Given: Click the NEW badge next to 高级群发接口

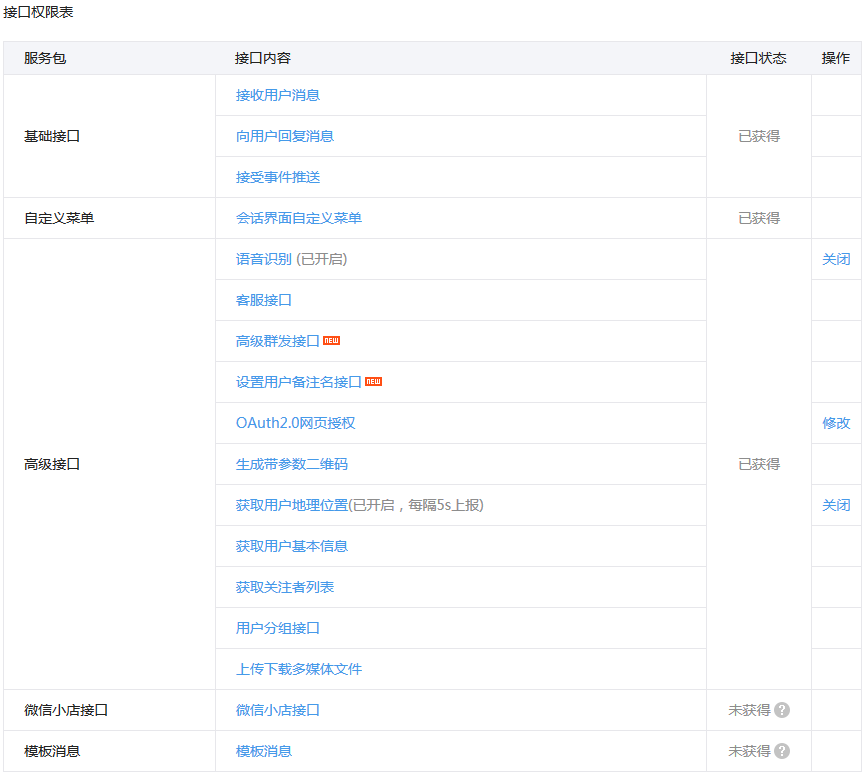Looking at the screenshot, I should [x=331, y=341].
